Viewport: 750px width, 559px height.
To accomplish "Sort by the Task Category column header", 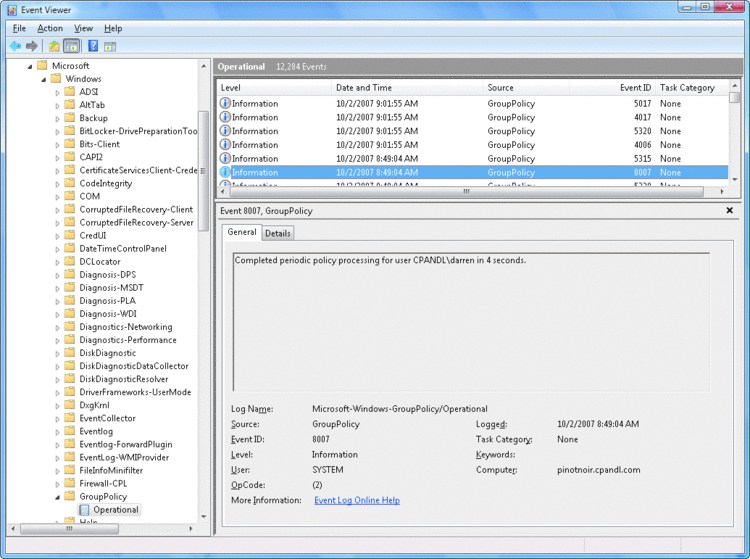I will point(691,88).
